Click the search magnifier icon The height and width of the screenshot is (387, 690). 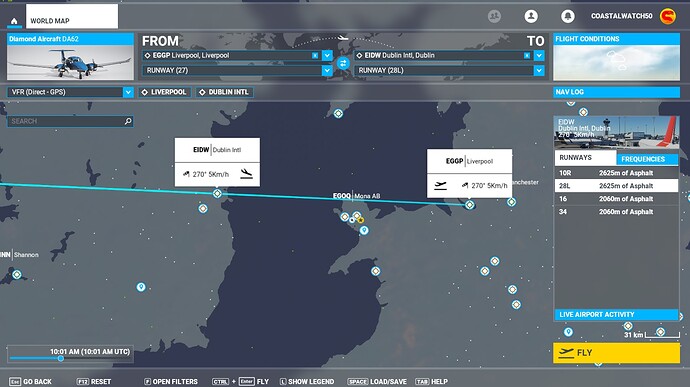(128, 121)
